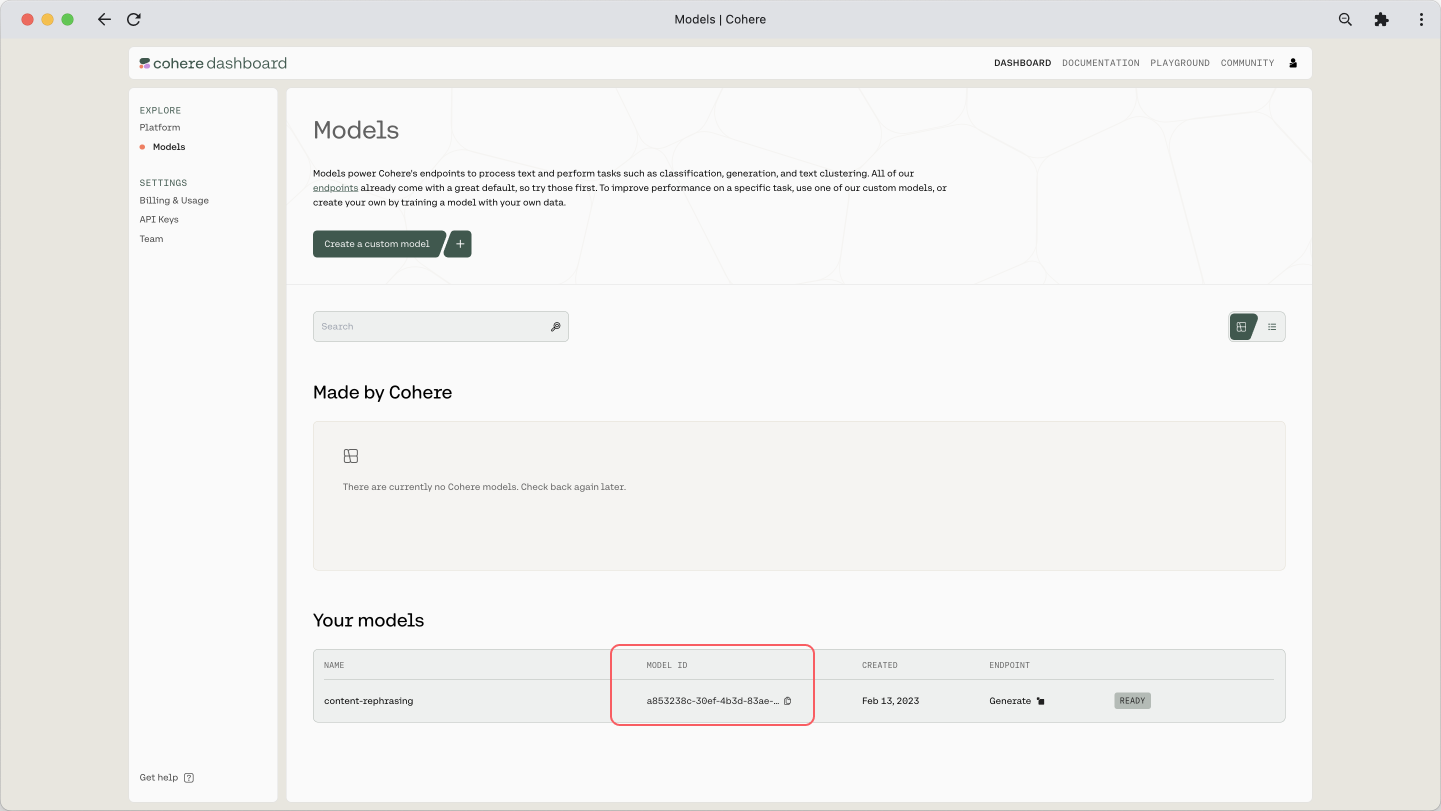Click the no Cohere models message
This screenshot has width=1441, height=811.
pyautogui.click(x=484, y=487)
